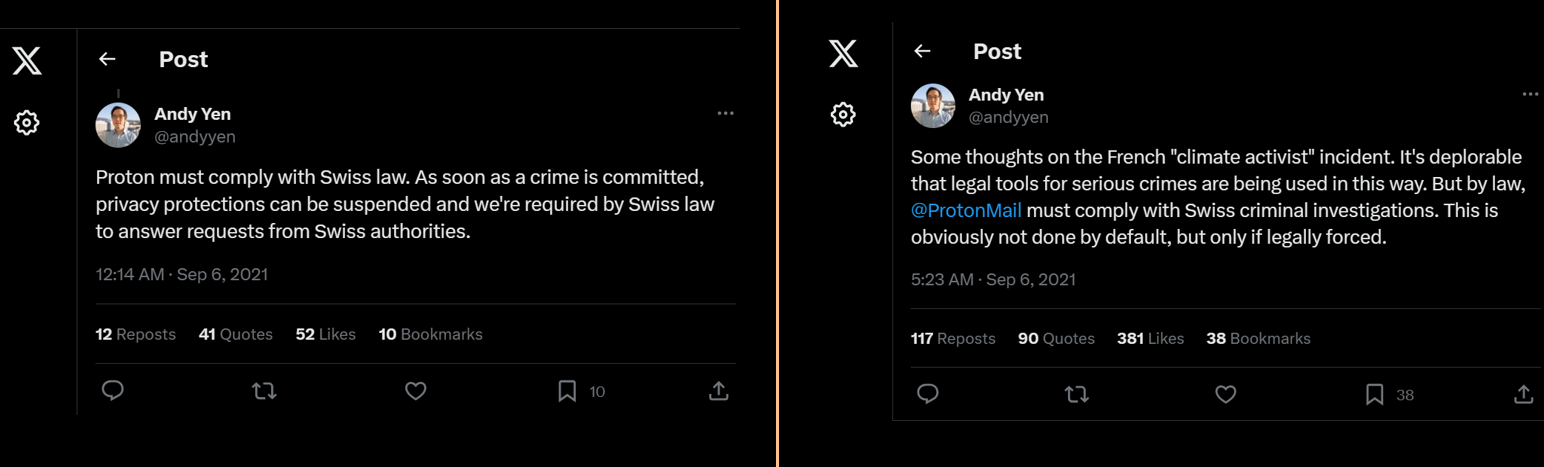
Task: Share the French climate activist post
Action: point(1524,394)
